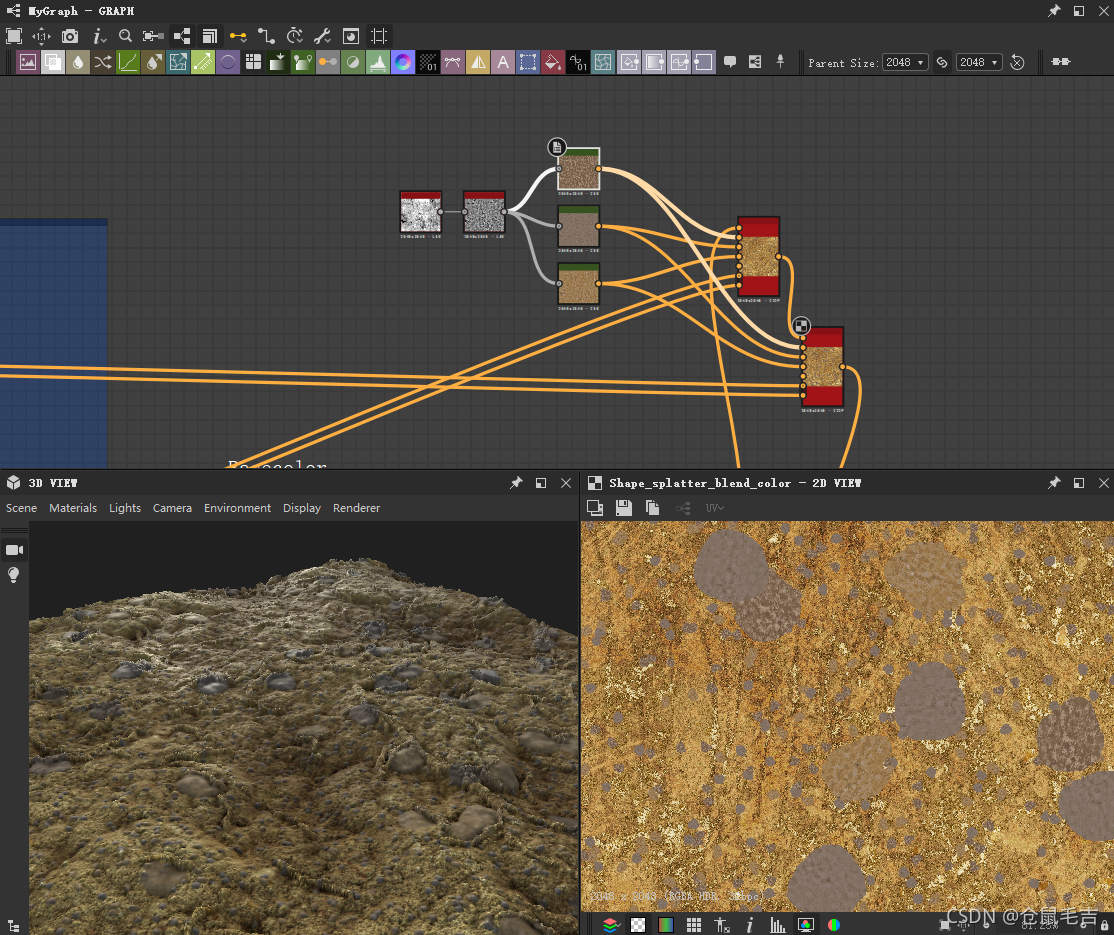
Task: Open the Materials menu in 3D View
Action: click(73, 508)
